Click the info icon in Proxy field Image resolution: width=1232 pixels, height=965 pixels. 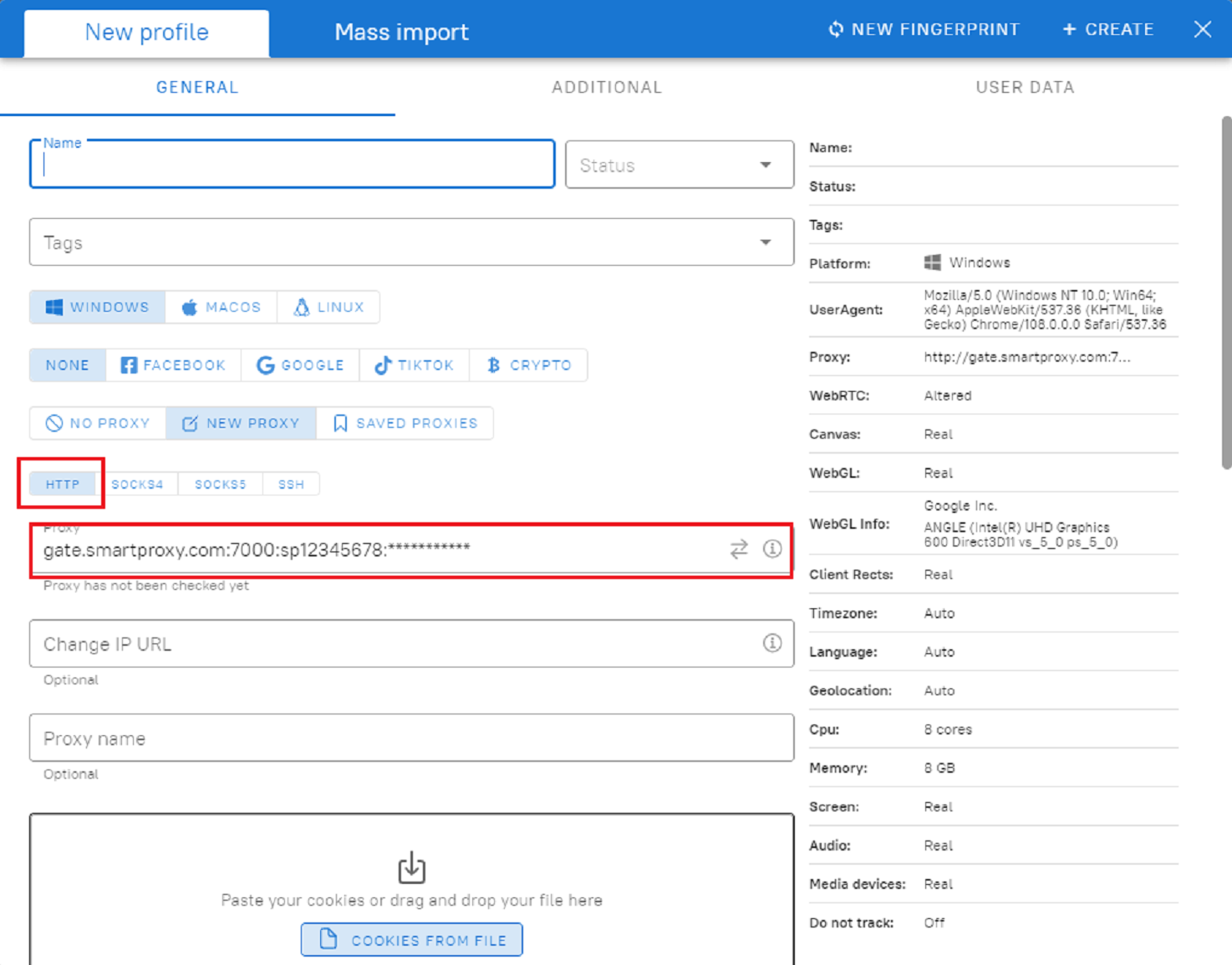pos(772,548)
